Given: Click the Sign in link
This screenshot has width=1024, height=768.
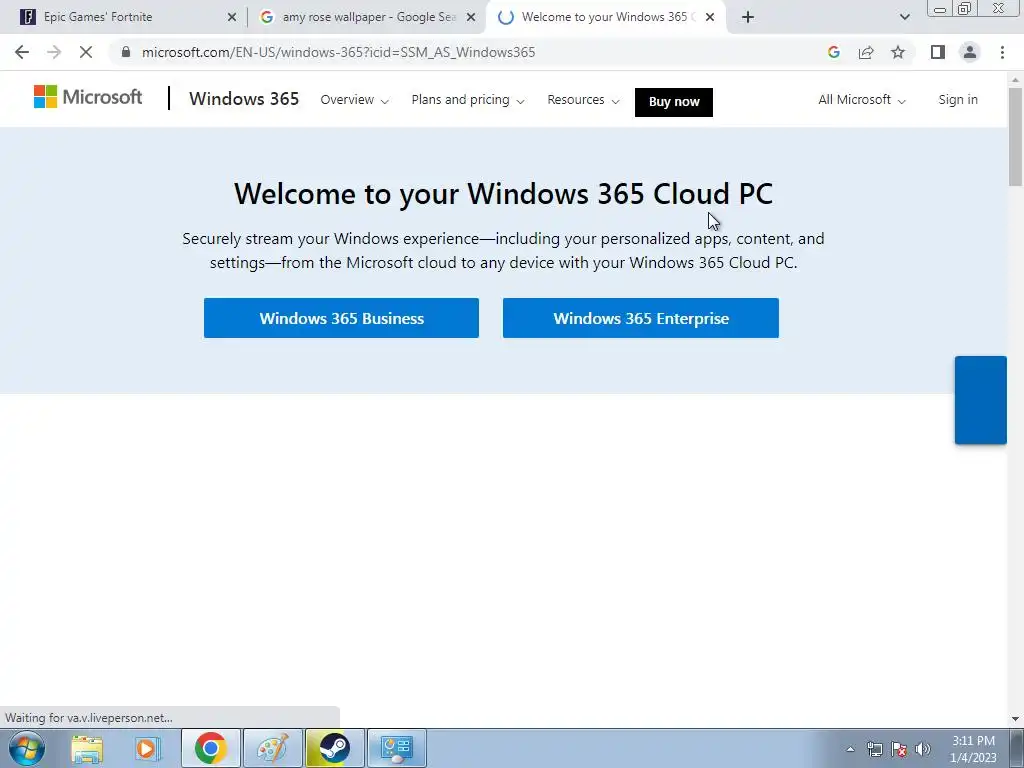Looking at the screenshot, I should (958, 100).
